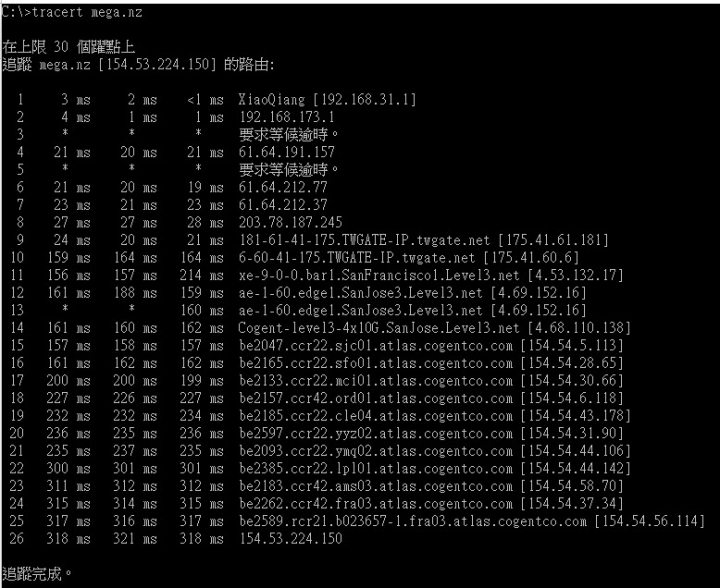Select the 192.168.173.1 address in hop 2

[287, 117]
